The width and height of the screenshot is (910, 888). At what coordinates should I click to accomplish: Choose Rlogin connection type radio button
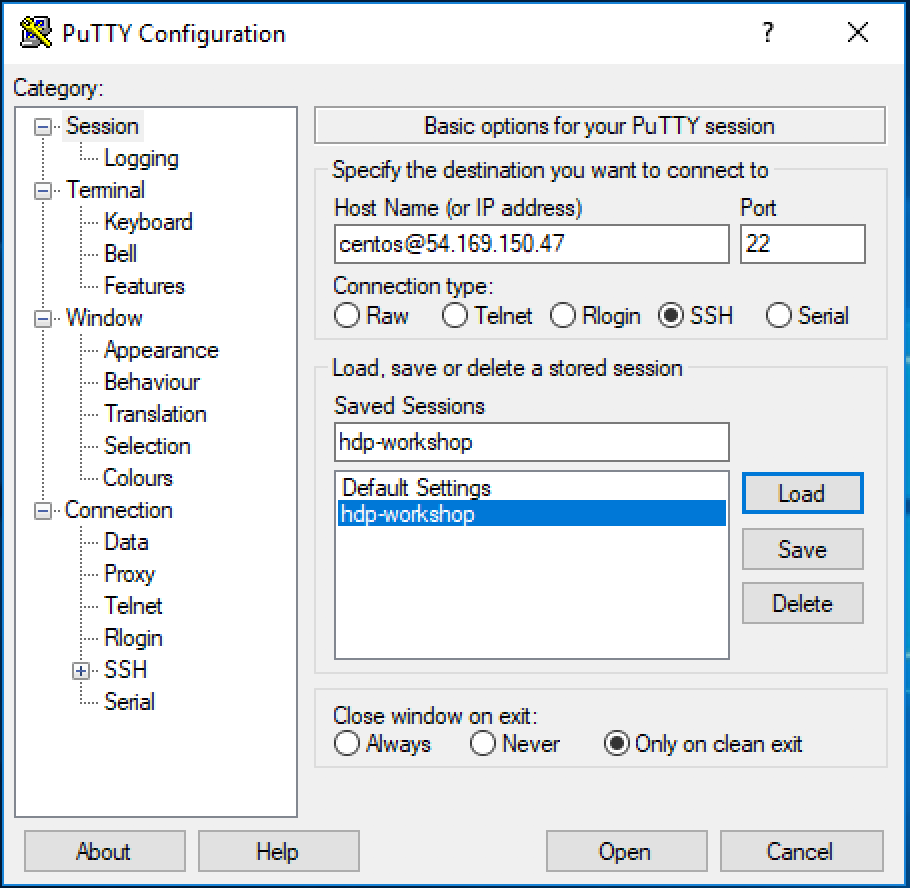pyautogui.click(x=562, y=316)
